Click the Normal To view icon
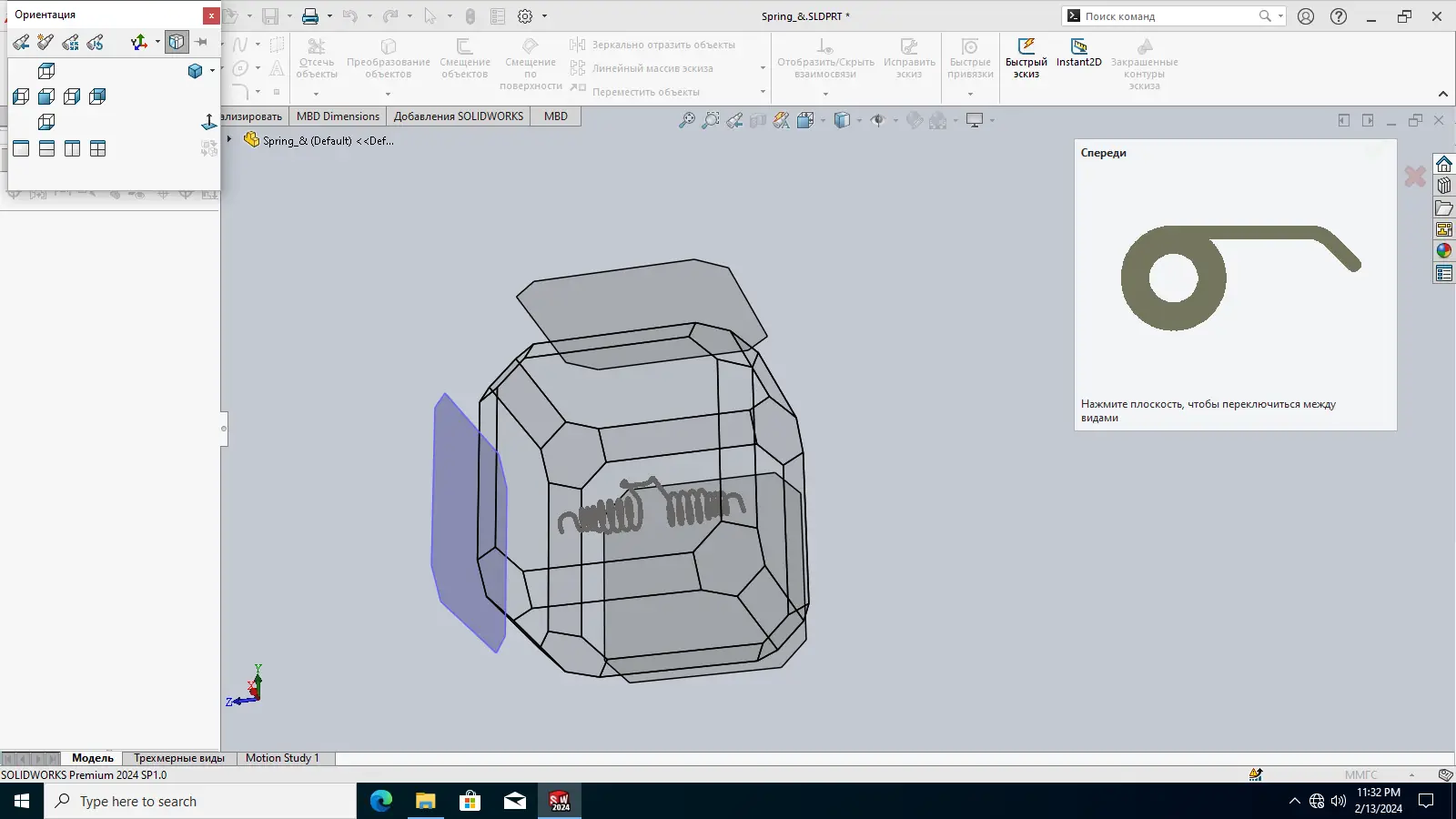The height and width of the screenshot is (819, 1456). point(208,122)
